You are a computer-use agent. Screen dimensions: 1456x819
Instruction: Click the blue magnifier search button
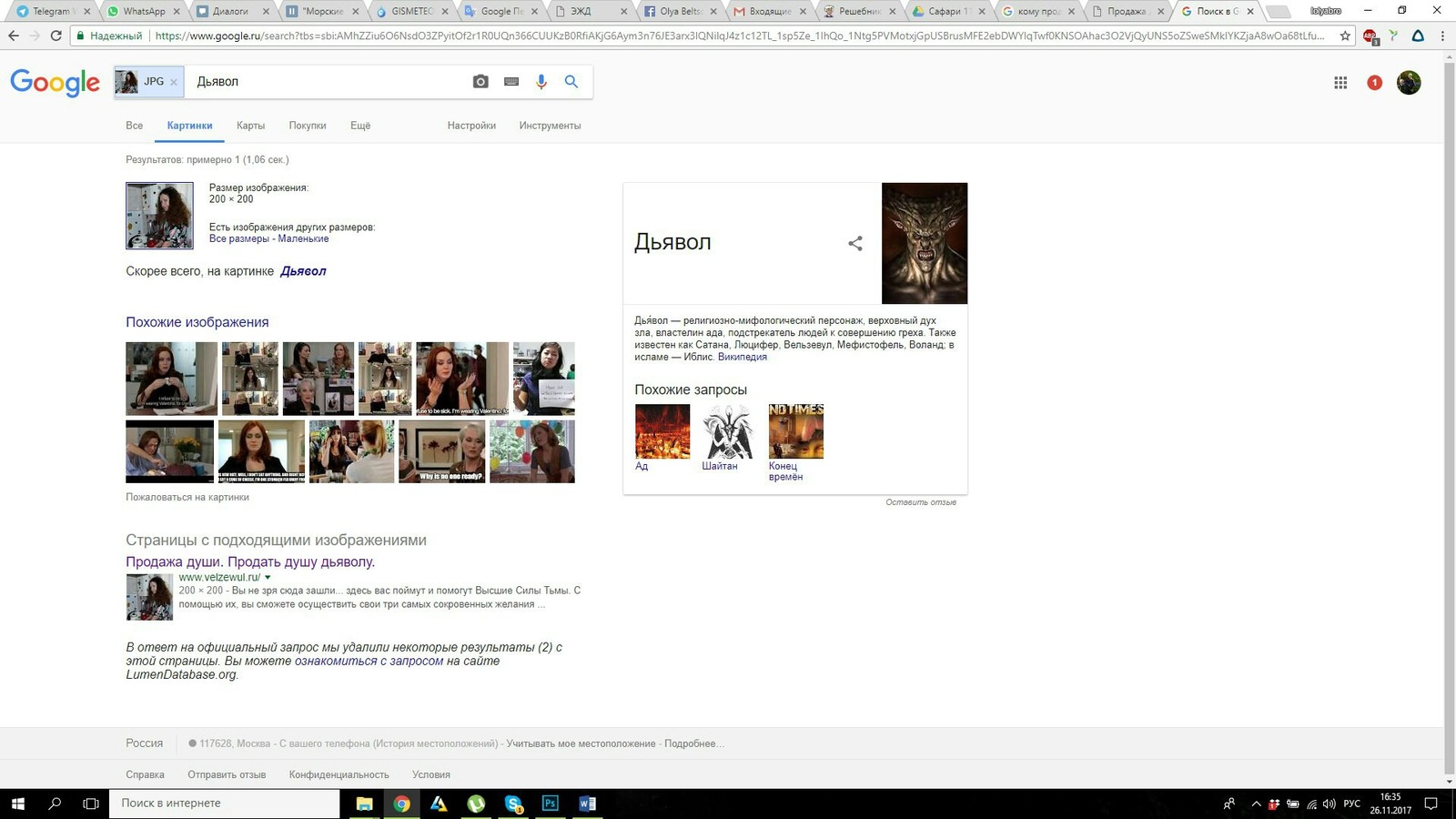tap(571, 82)
